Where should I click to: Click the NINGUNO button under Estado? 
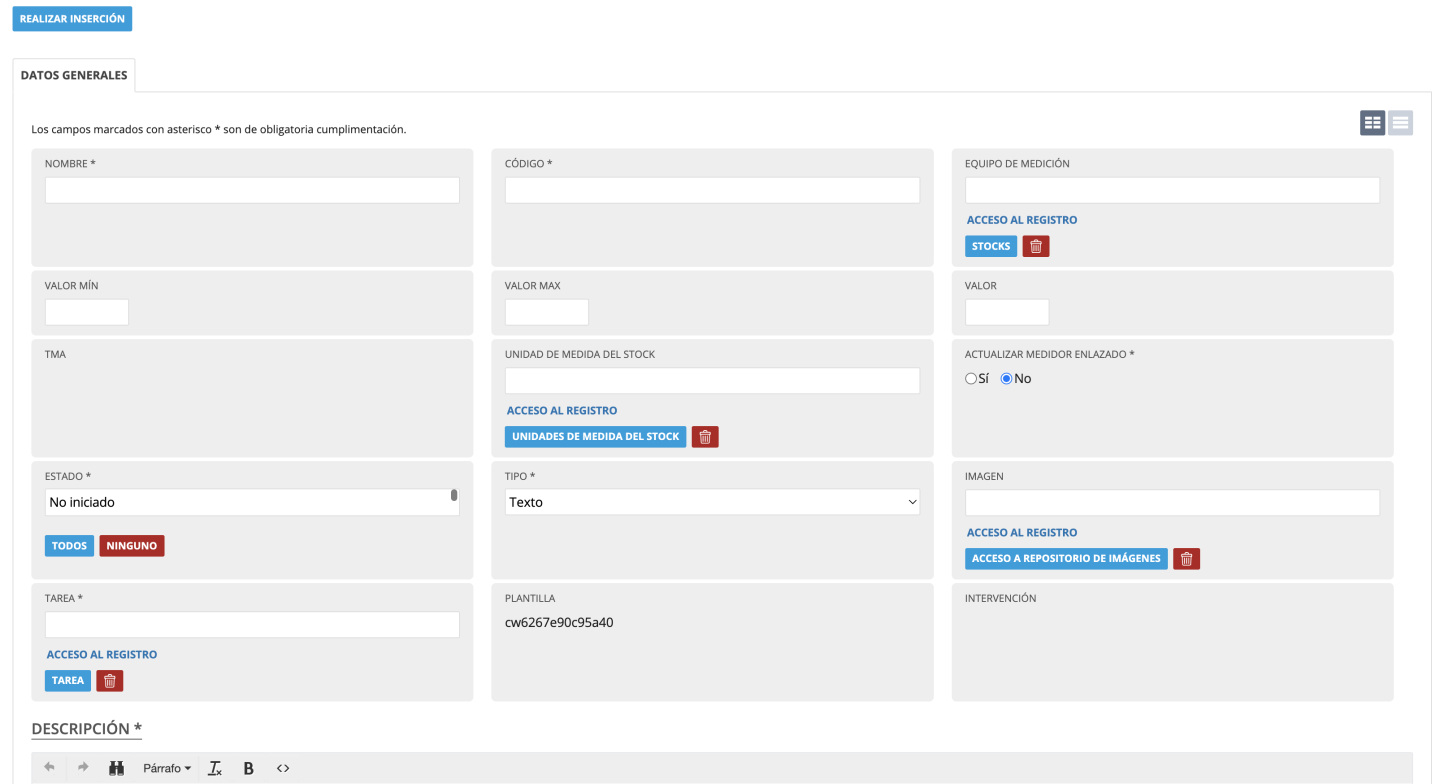(x=131, y=546)
